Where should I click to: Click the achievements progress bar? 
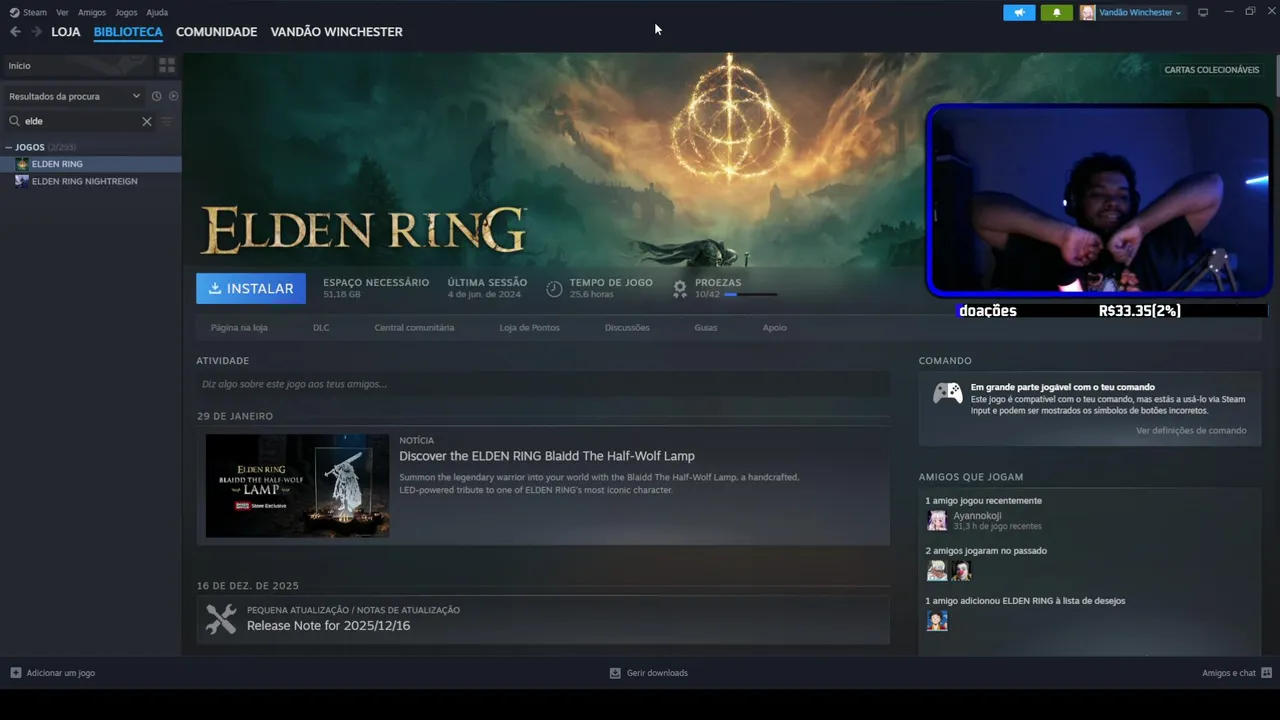750,295
